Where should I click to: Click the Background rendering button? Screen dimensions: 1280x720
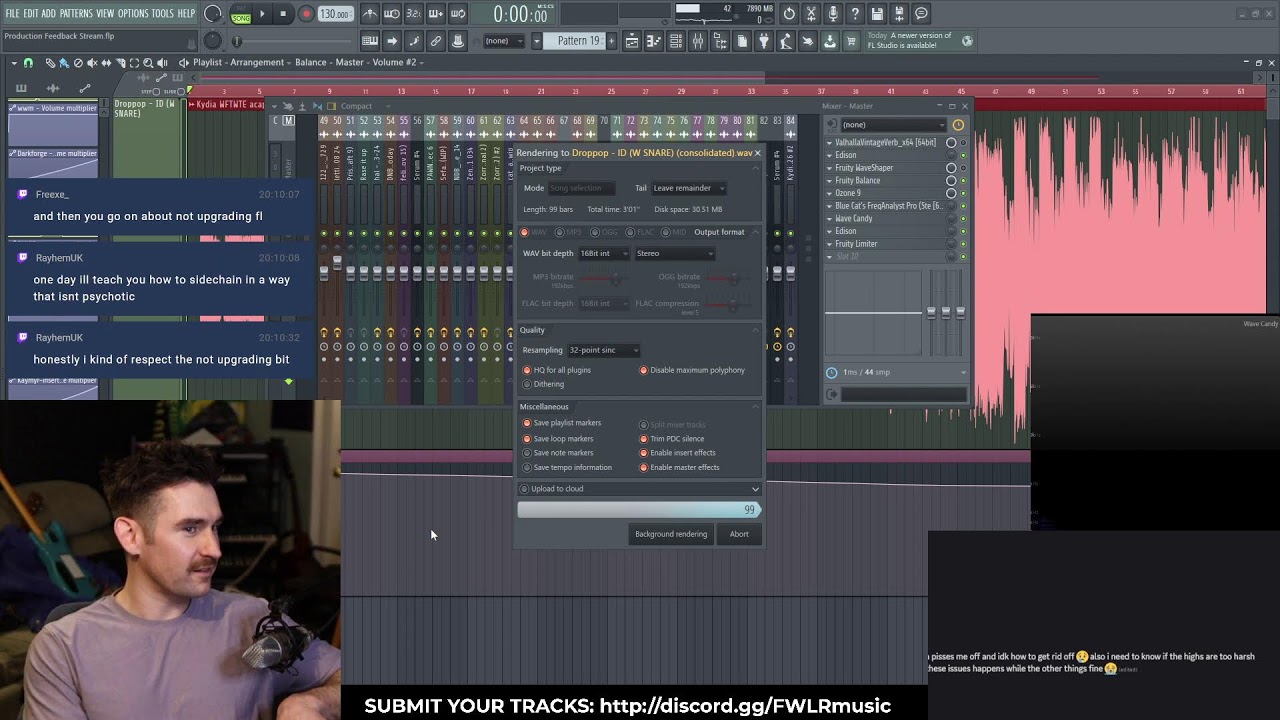point(671,534)
